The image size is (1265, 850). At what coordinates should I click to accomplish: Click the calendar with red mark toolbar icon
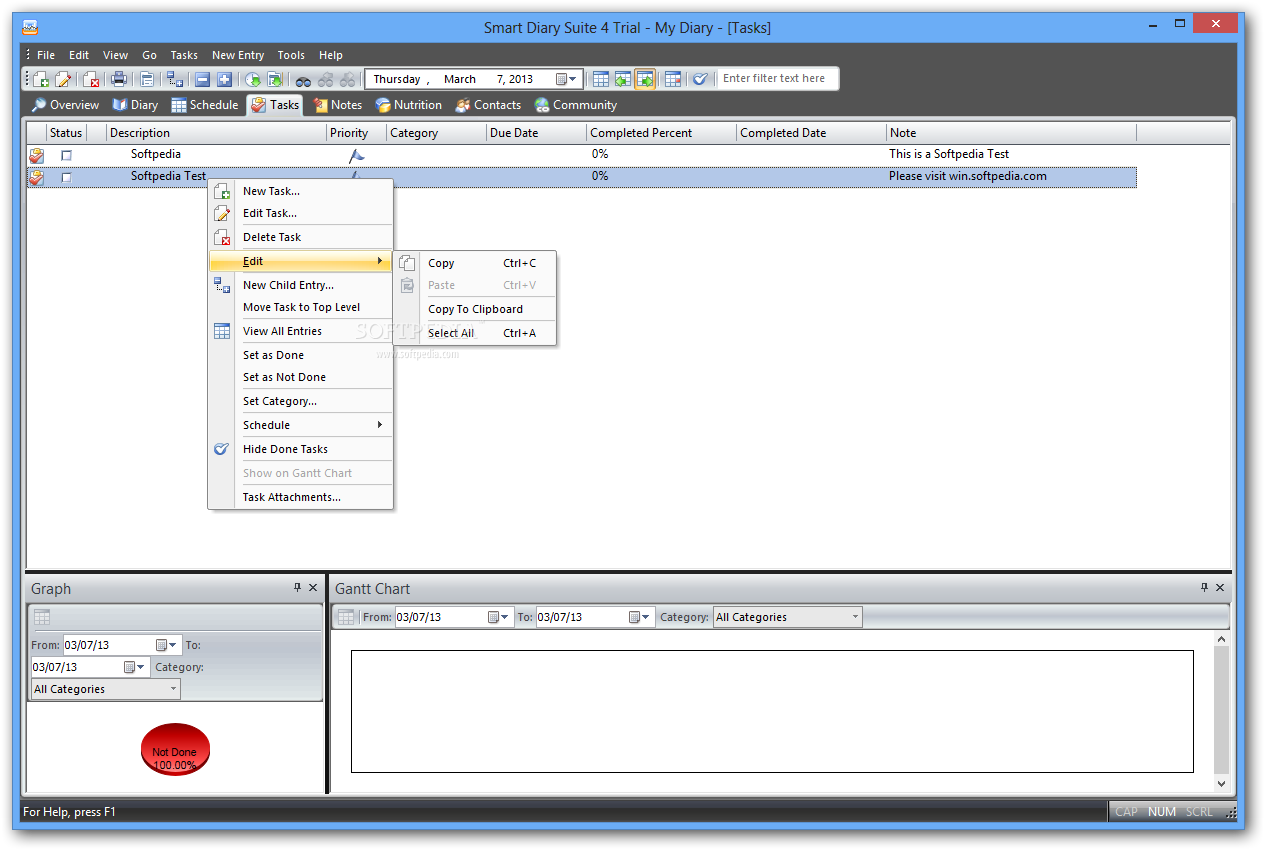(x=673, y=79)
